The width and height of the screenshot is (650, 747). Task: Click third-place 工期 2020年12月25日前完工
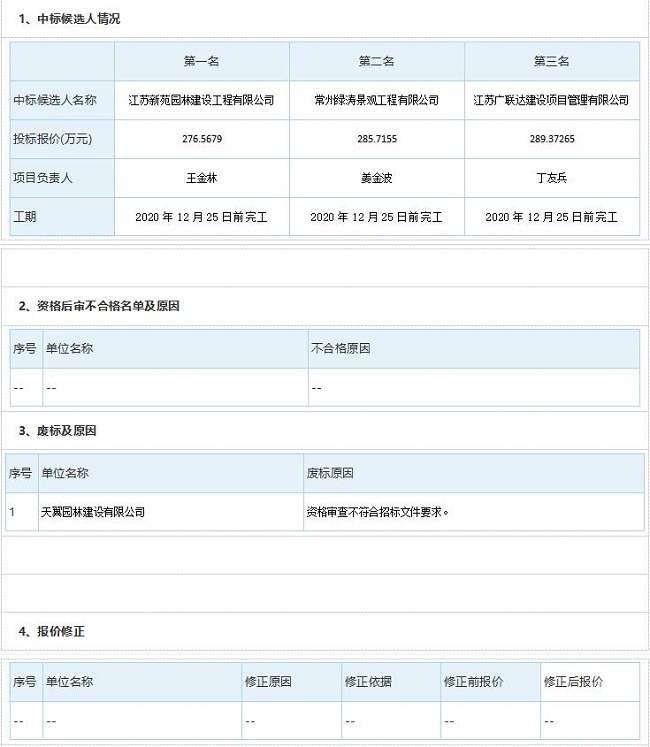click(551, 217)
